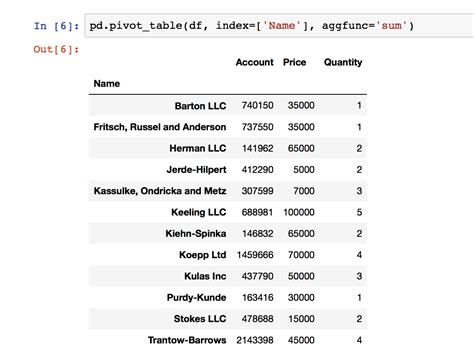Select Kassulke, Ondricka and Metz row

click(228, 191)
